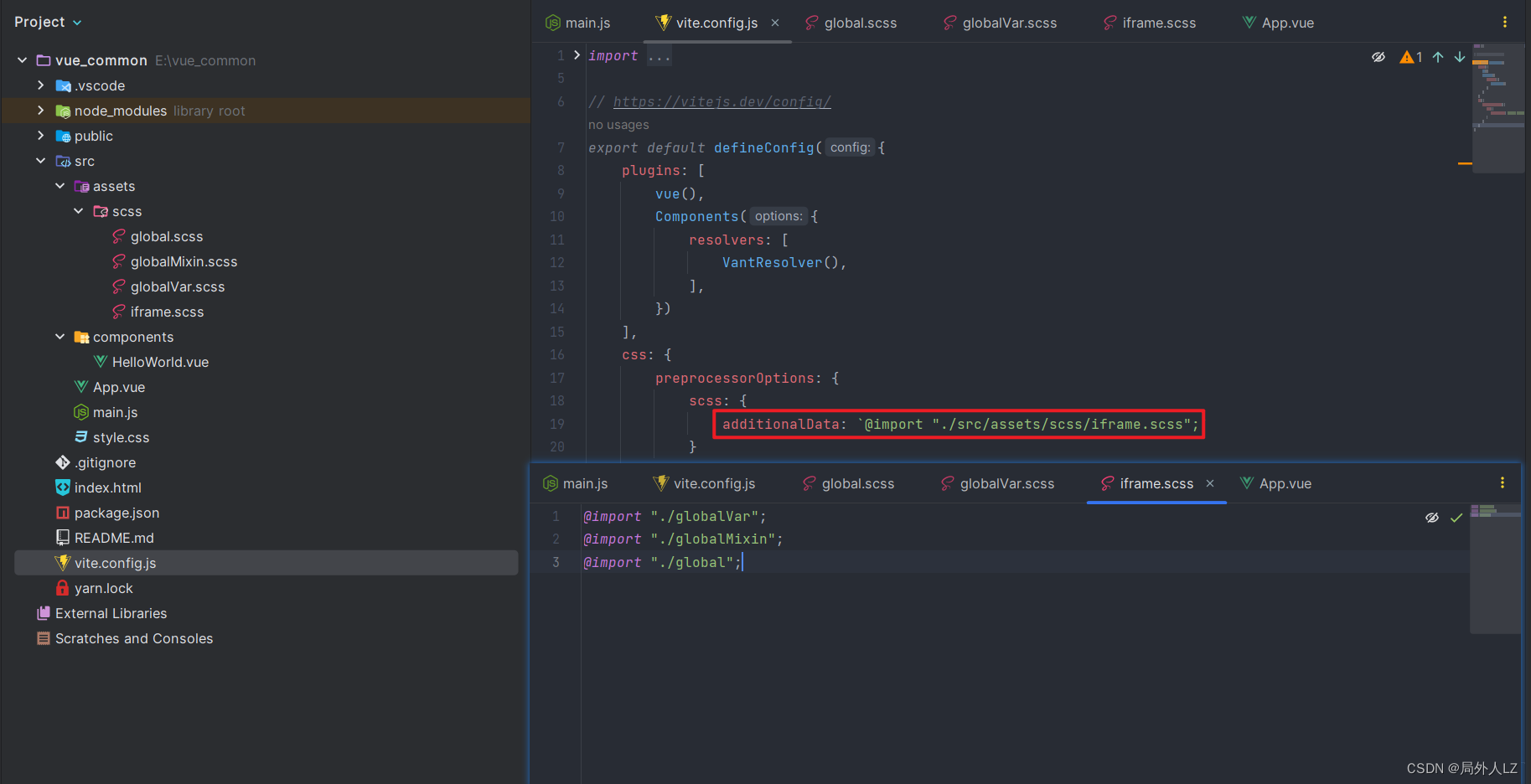Click the assets folder icon
This screenshot has height=784, width=1531.
pos(81,186)
